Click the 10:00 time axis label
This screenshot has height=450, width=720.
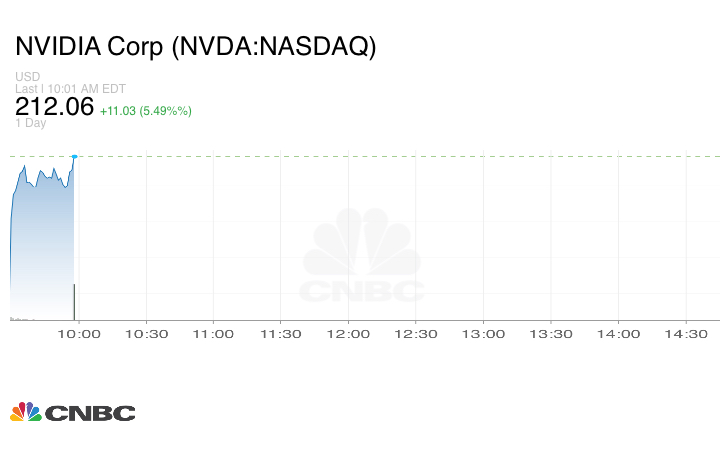[x=78, y=334]
